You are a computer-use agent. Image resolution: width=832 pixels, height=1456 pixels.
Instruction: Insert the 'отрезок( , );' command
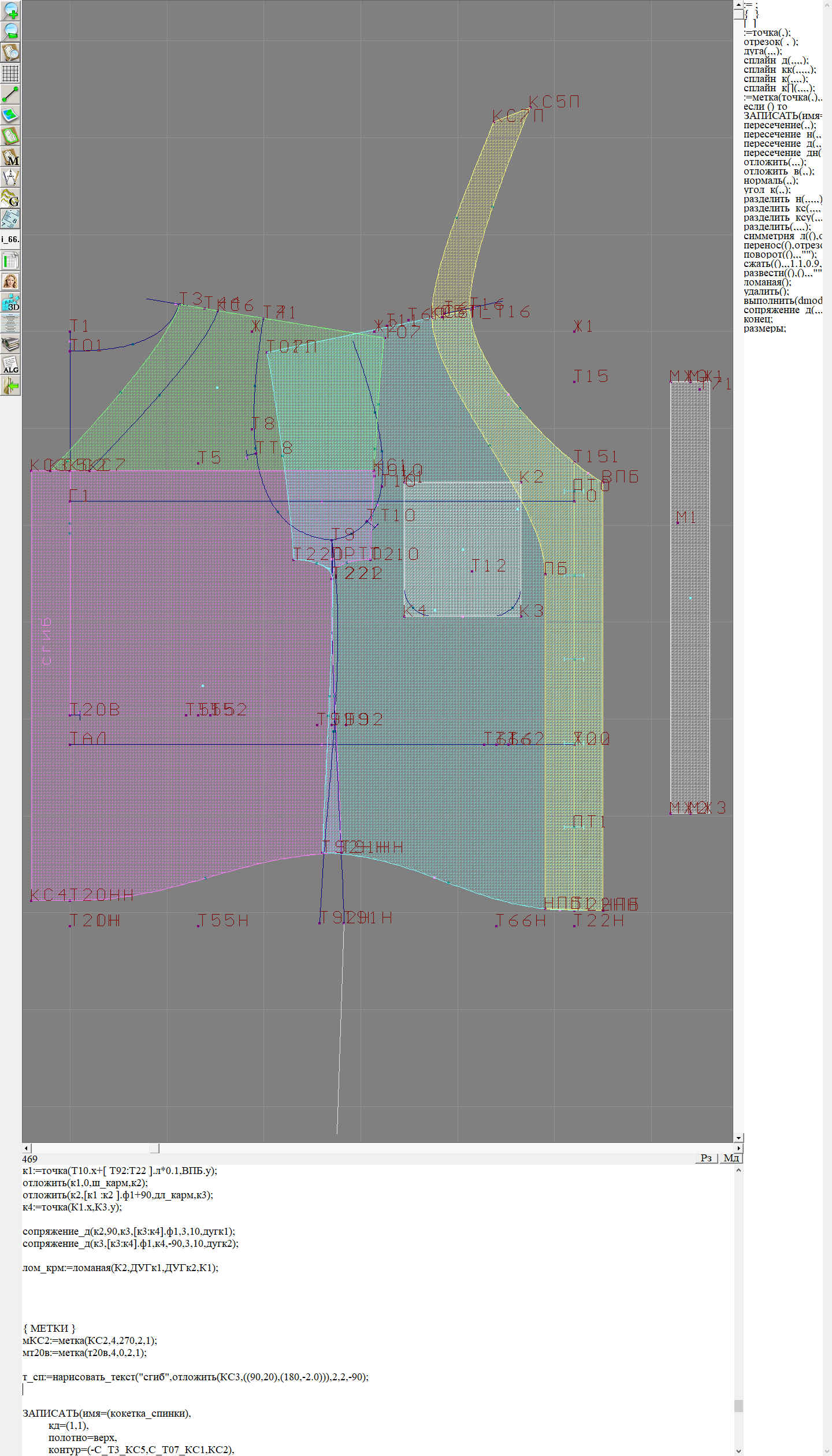(771, 42)
